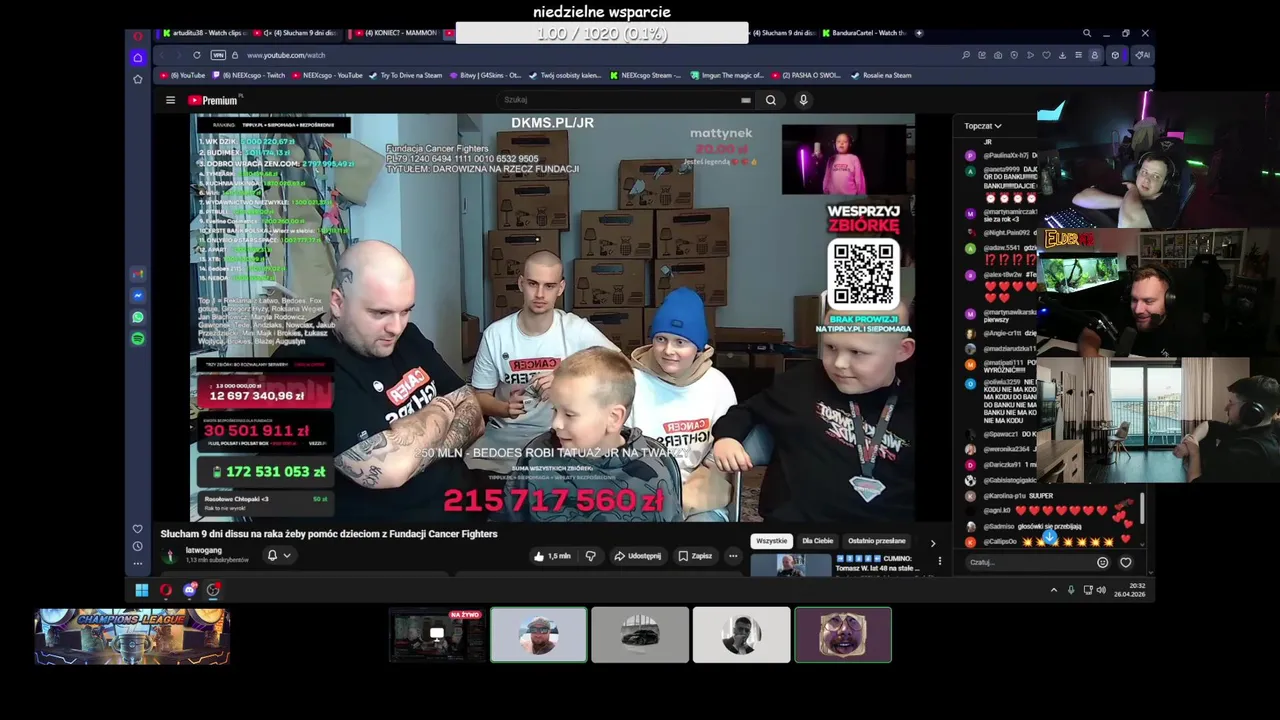
Task: Switch to artuditu38 Watch clips tab
Action: tap(205, 33)
